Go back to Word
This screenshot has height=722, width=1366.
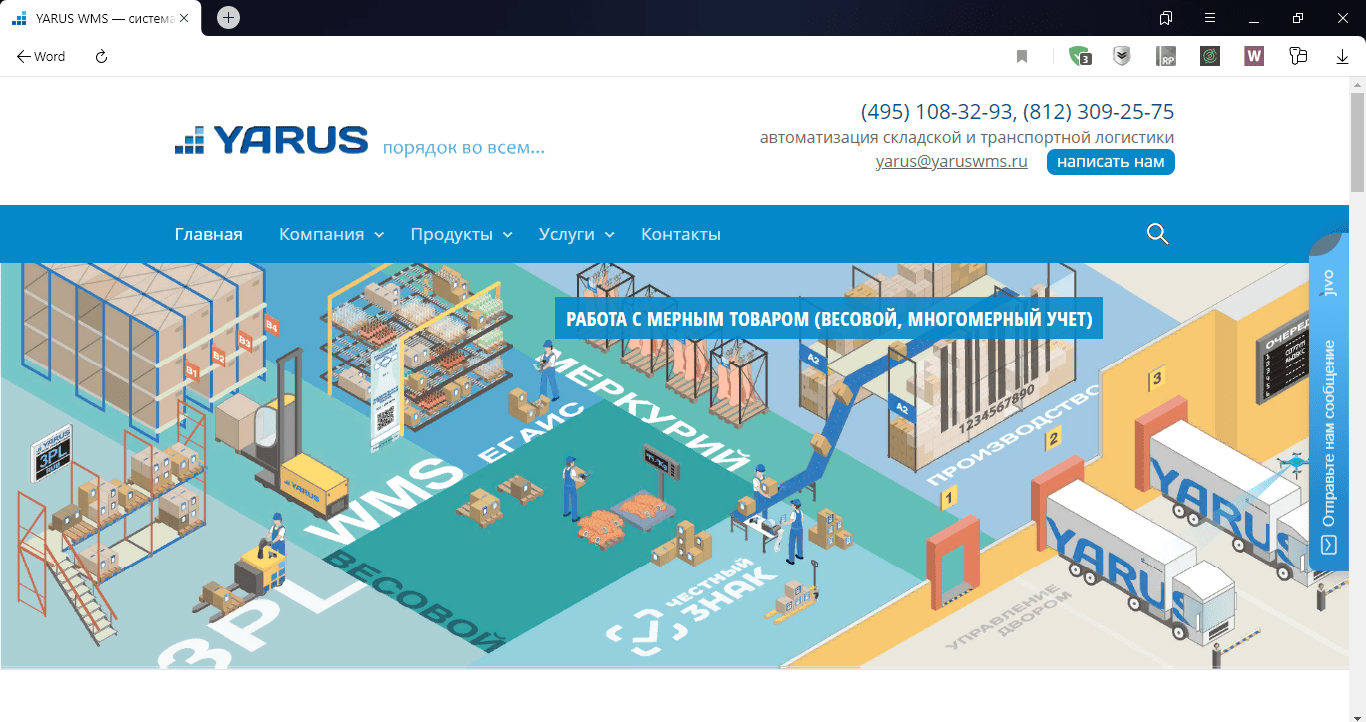tap(41, 57)
